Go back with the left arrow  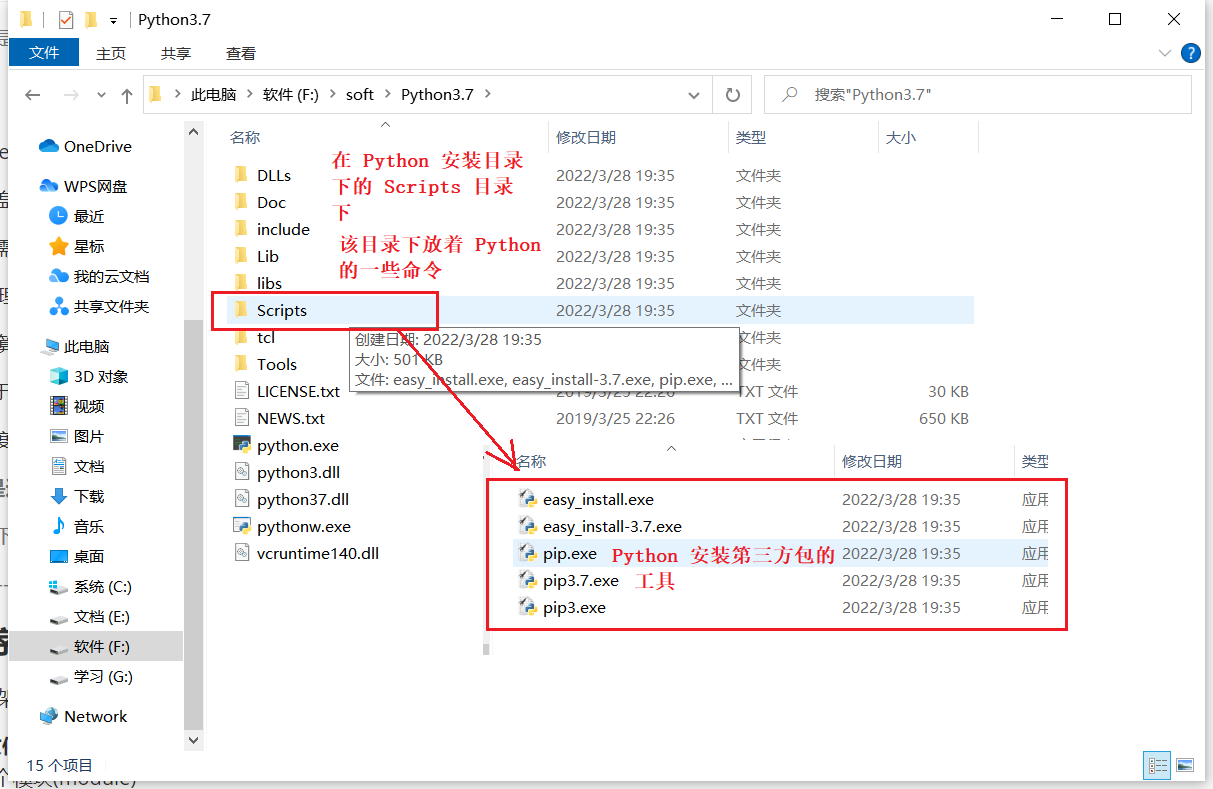point(32,95)
